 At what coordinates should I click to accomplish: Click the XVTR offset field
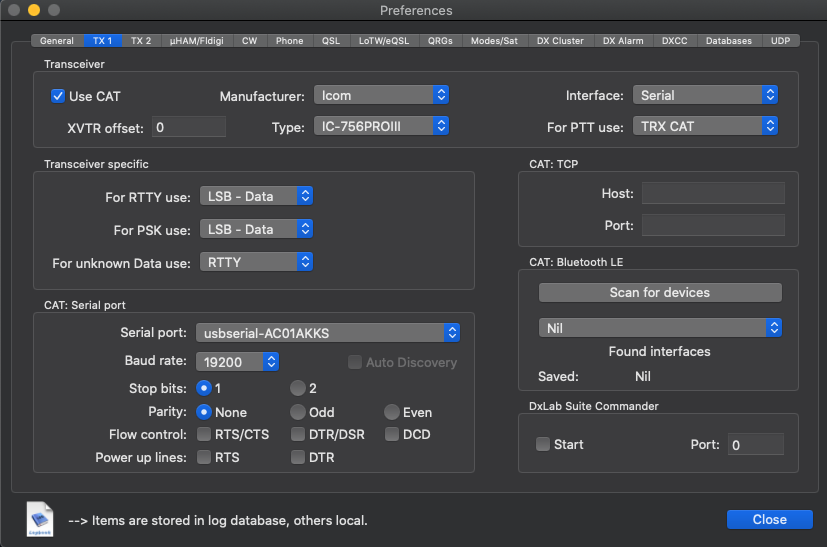[189, 127]
